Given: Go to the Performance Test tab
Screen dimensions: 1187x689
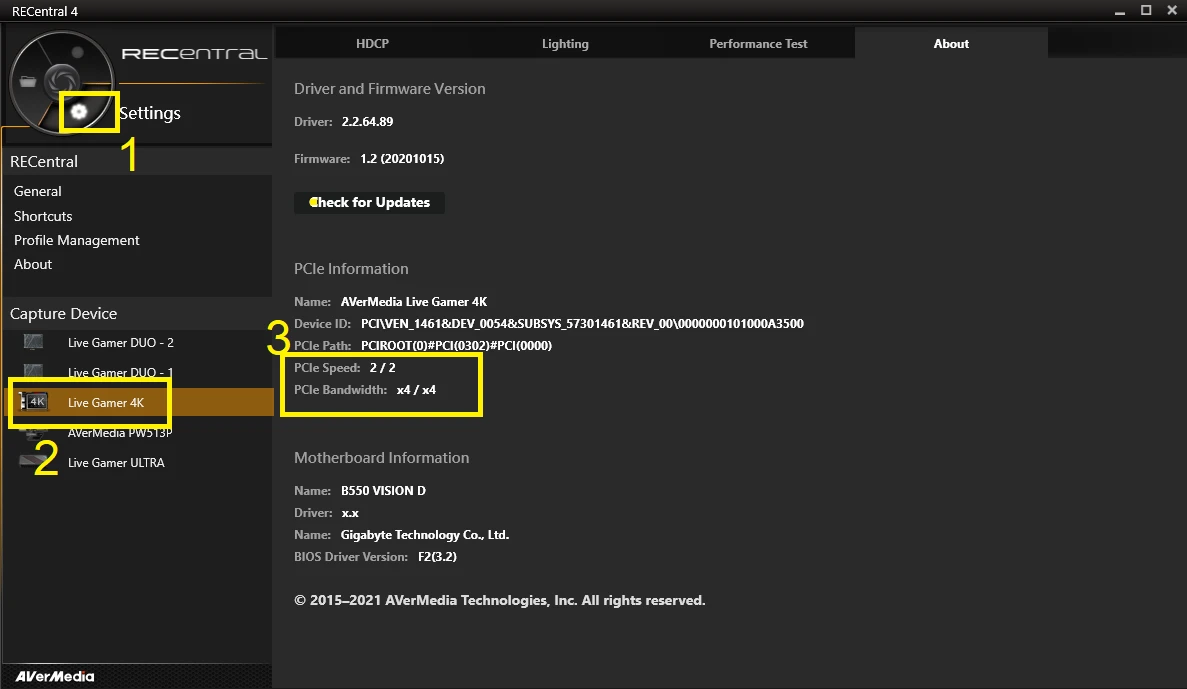Looking at the screenshot, I should pos(758,44).
